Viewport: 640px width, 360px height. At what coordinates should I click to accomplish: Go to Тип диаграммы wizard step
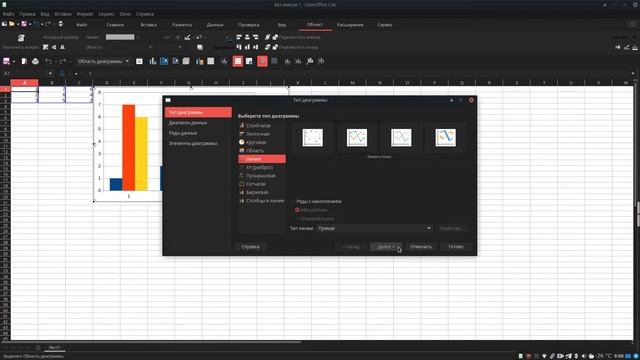pyautogui.click(x=198, y=112)
